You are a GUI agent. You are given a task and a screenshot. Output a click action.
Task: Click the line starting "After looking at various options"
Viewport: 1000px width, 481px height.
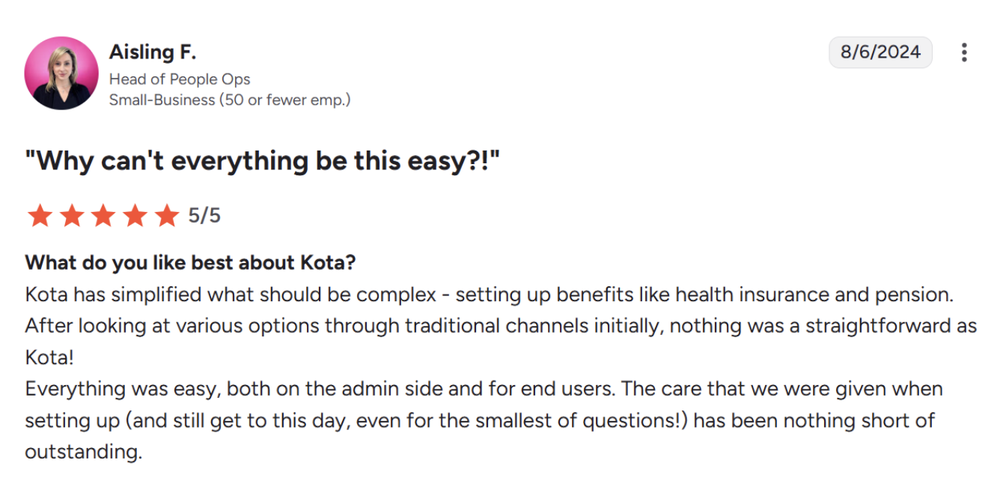point(501,327)
